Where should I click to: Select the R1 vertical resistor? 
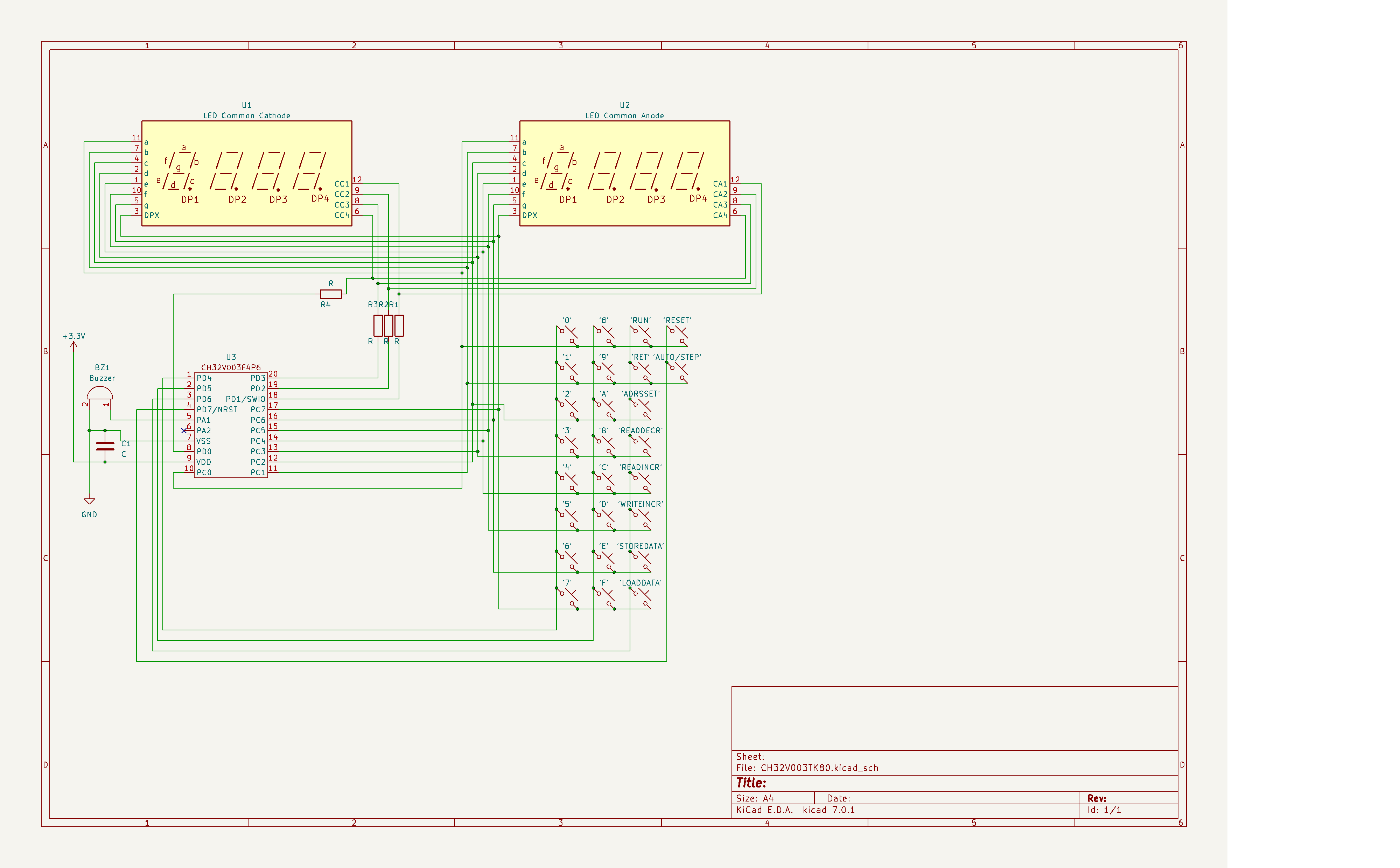click(x=399, y=325)
